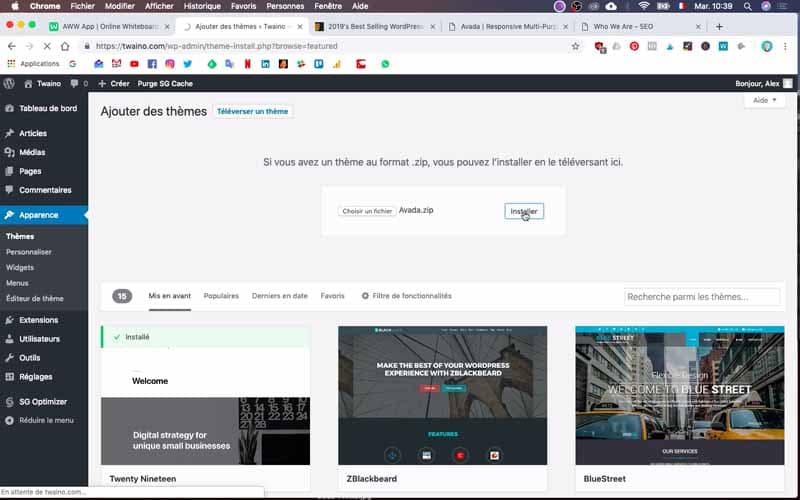Collapse sidebar with Réduire le menu

[44, 420]
